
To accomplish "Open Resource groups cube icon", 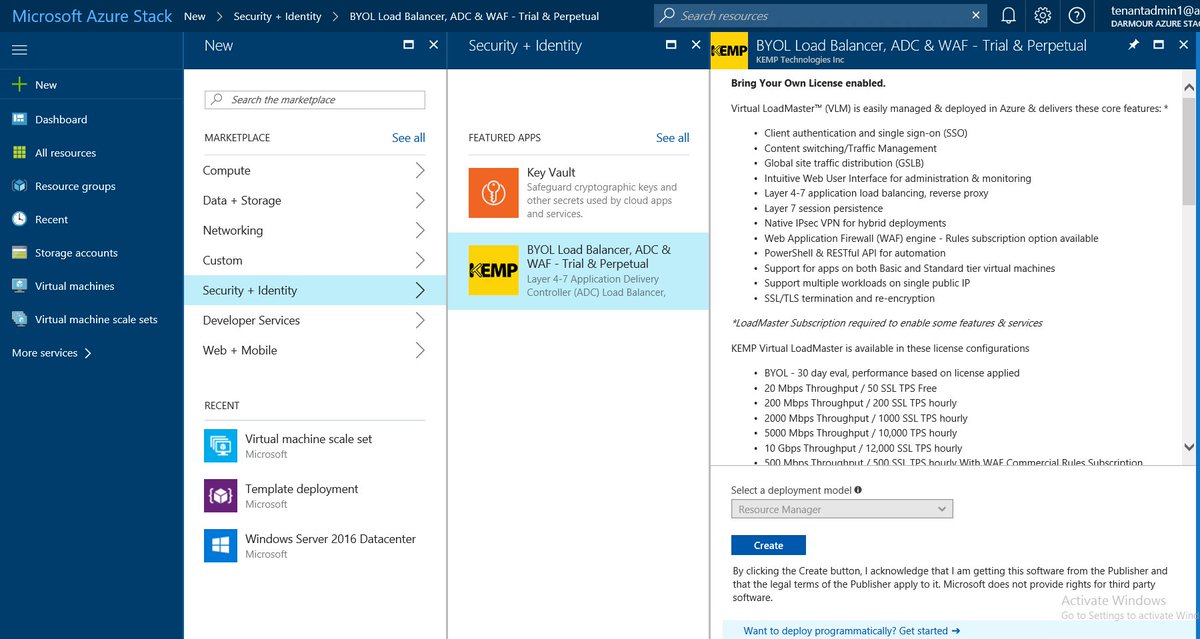I will point(19,186).
